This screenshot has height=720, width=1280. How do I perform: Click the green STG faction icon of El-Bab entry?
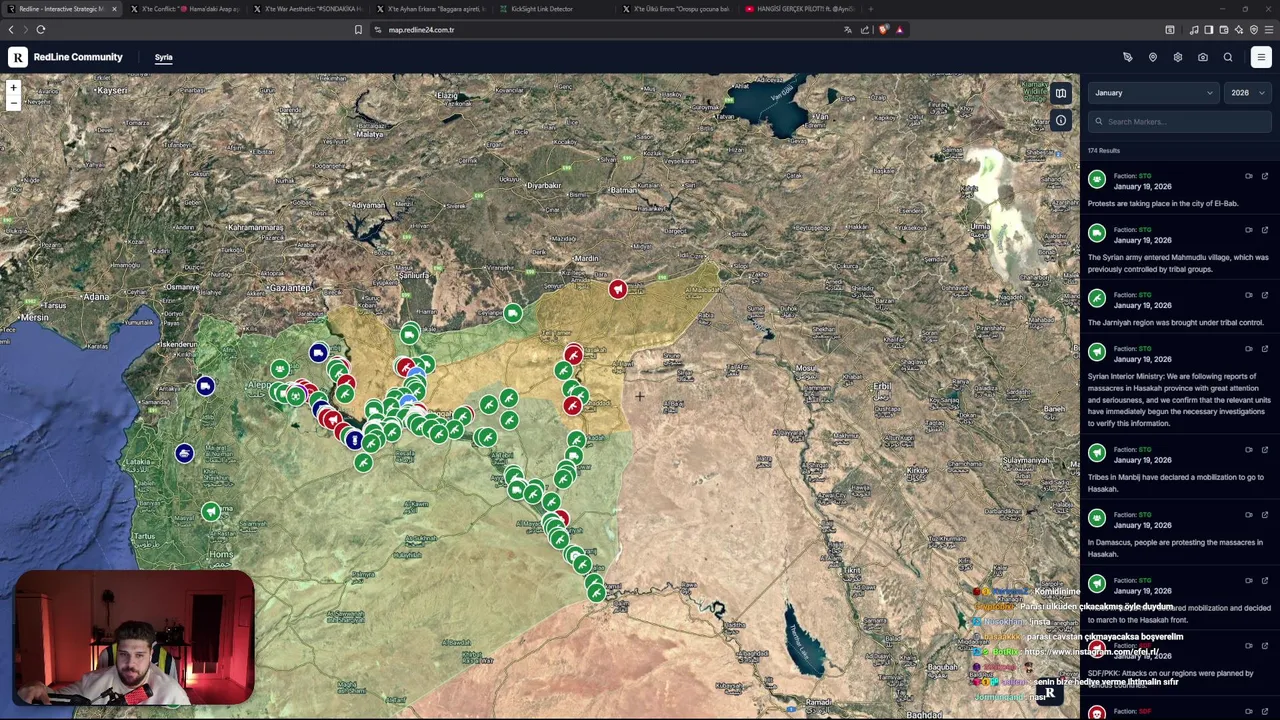(x=1097, y=179)
